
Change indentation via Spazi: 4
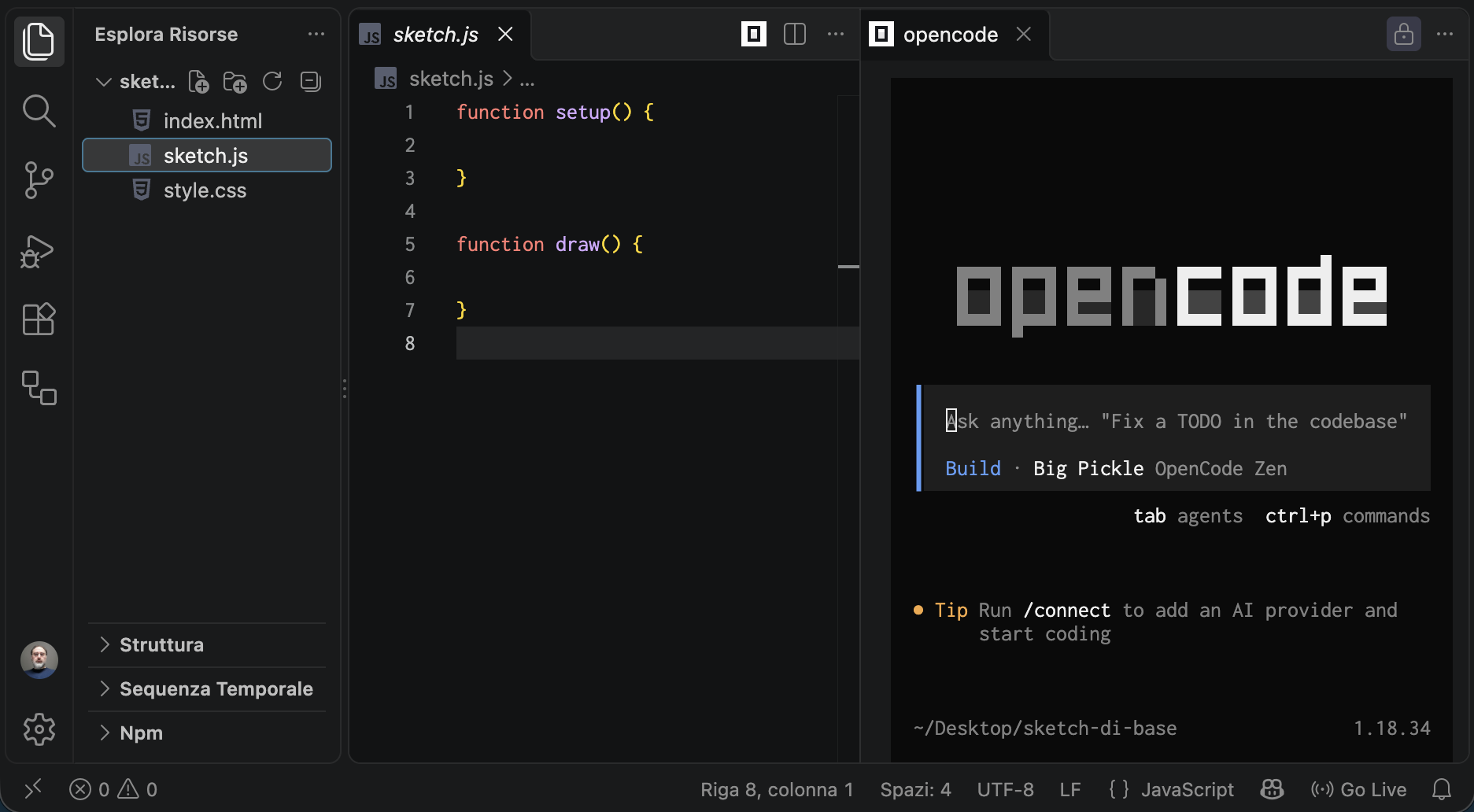coord(915,789)
